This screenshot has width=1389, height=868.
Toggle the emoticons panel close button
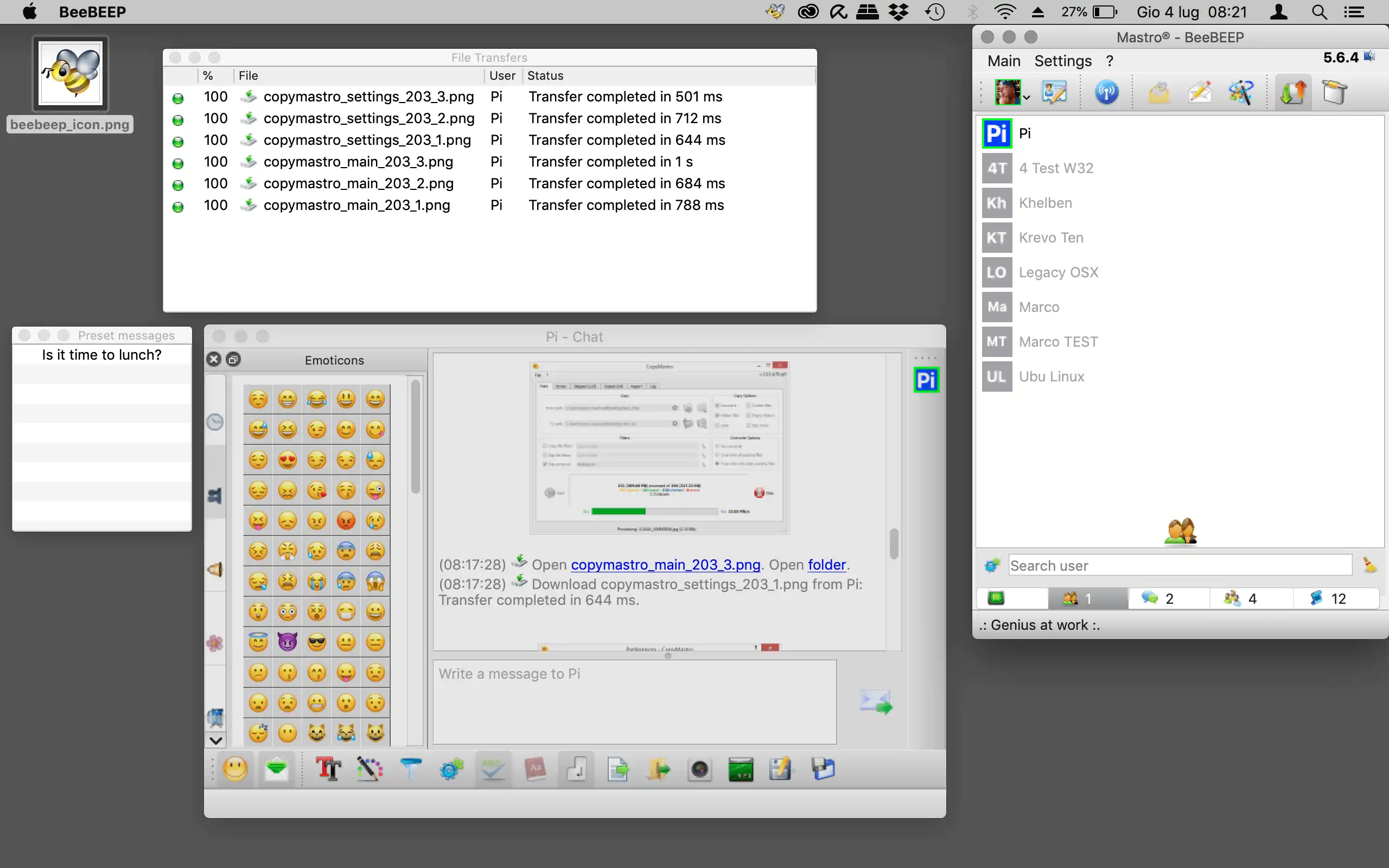tap(214, 359)
